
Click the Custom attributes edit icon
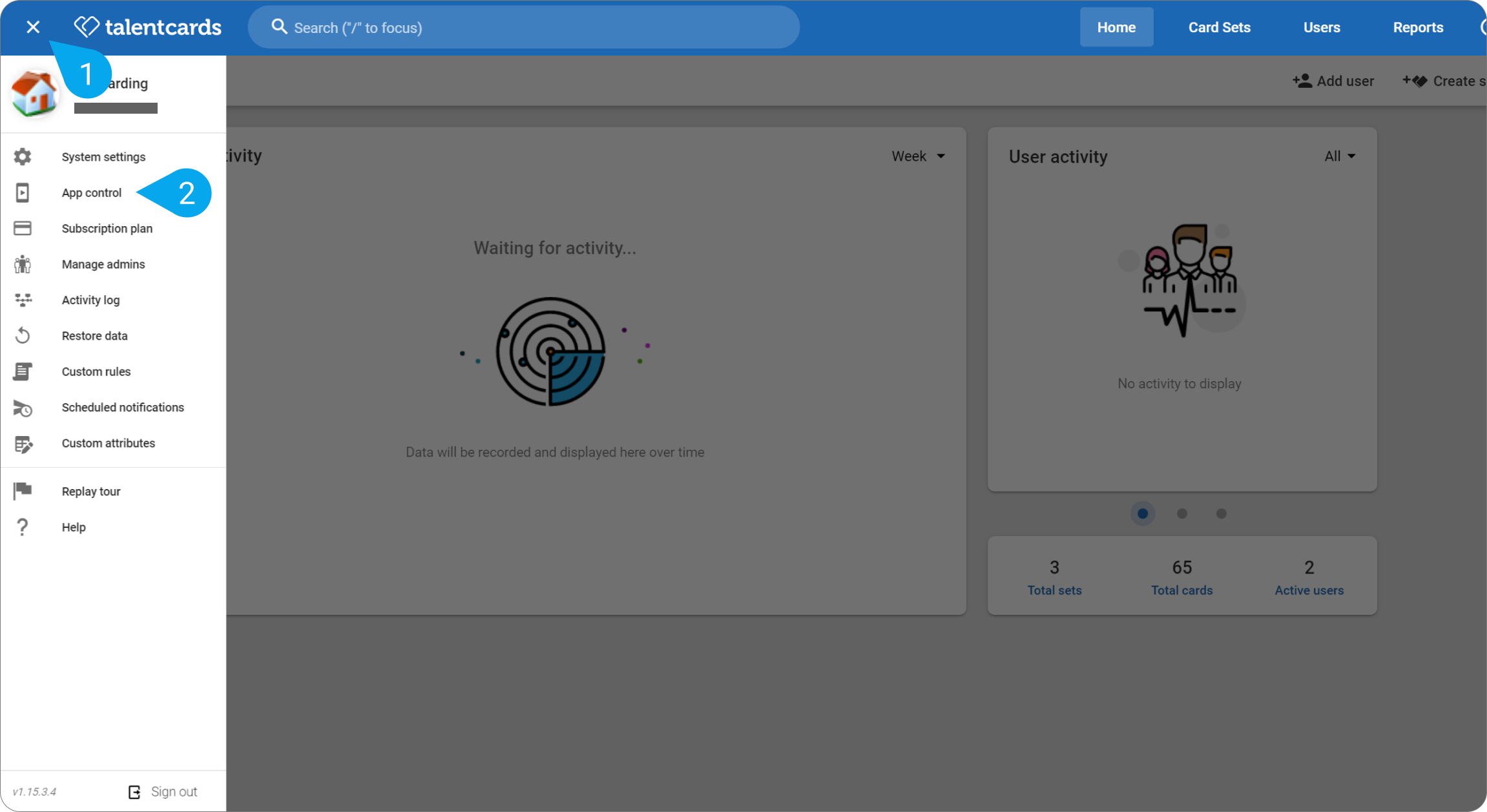pyautogui.click(x=23, y=444)
